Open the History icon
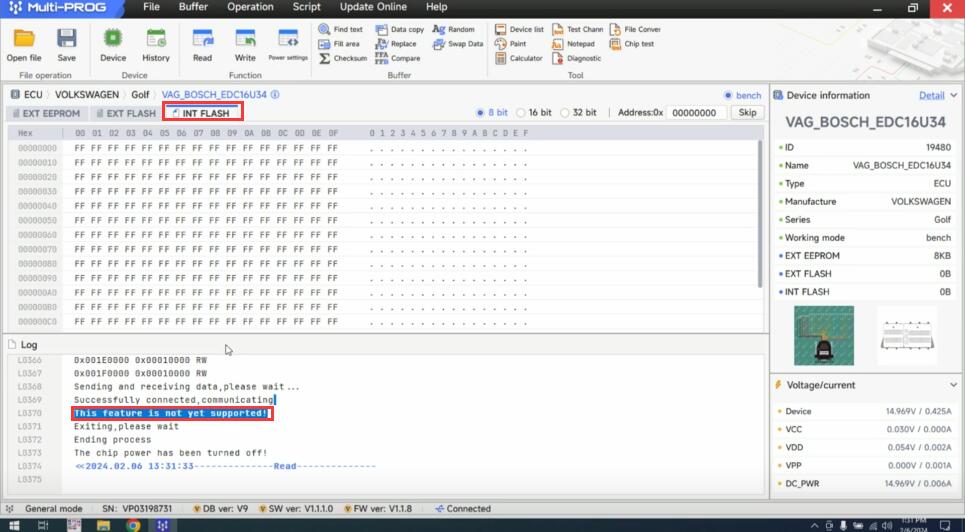The image size is (965, 532). coord(156,38)
